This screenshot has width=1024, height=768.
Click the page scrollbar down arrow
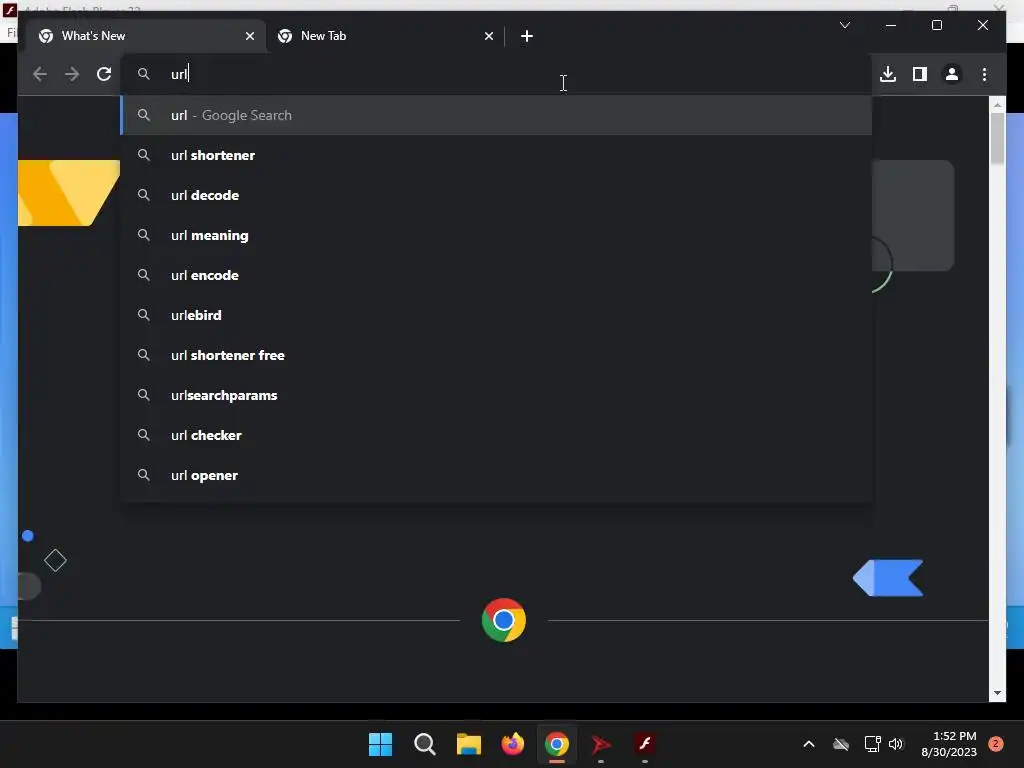997,693
